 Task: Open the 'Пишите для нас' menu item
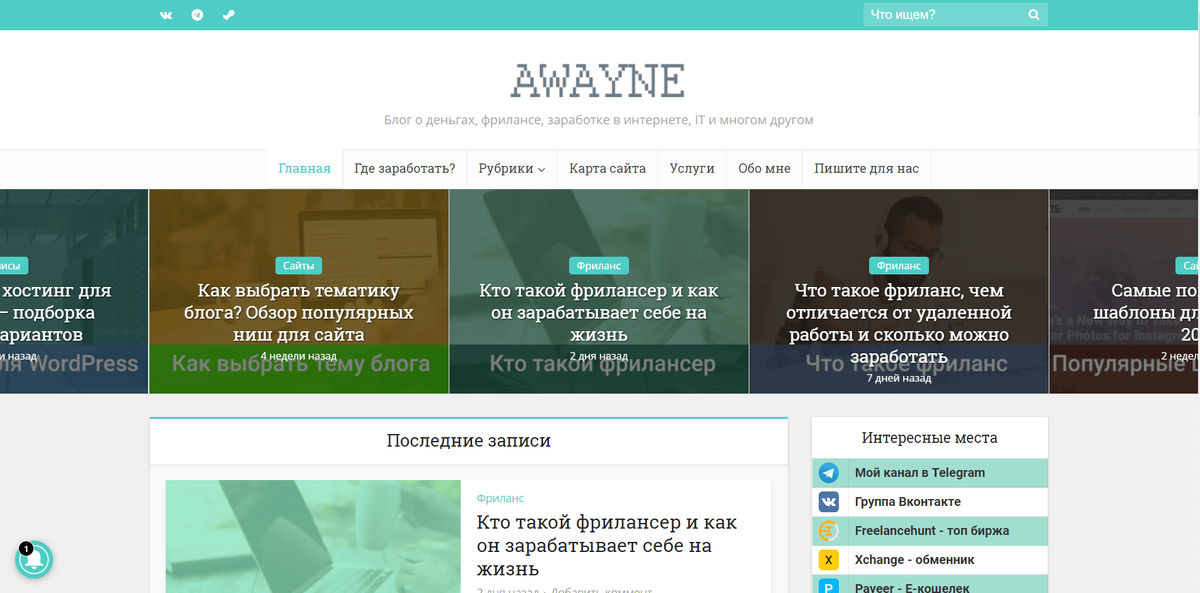pyautogui.click(x=866, y=168)
